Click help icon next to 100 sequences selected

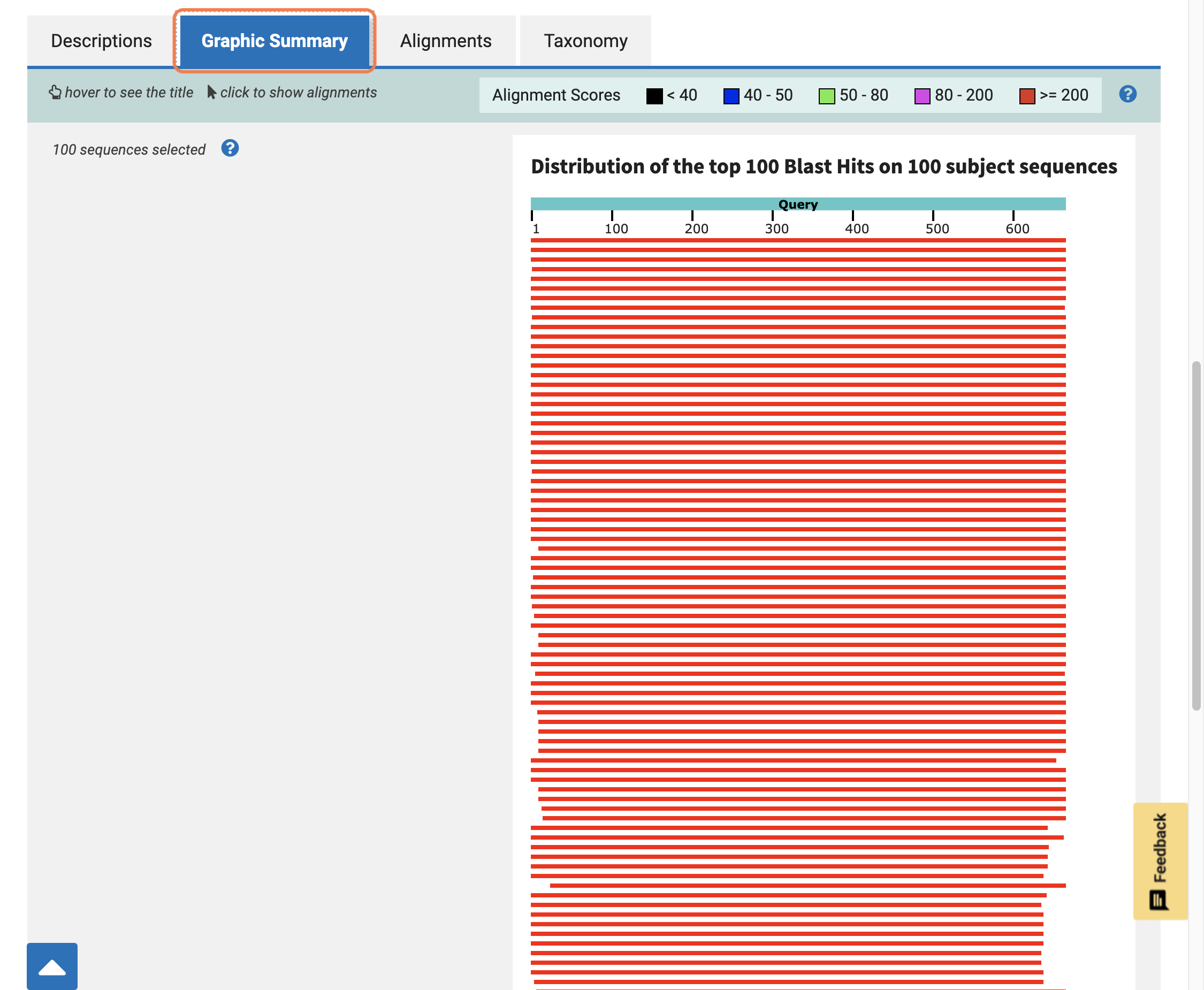click(230, 148)
